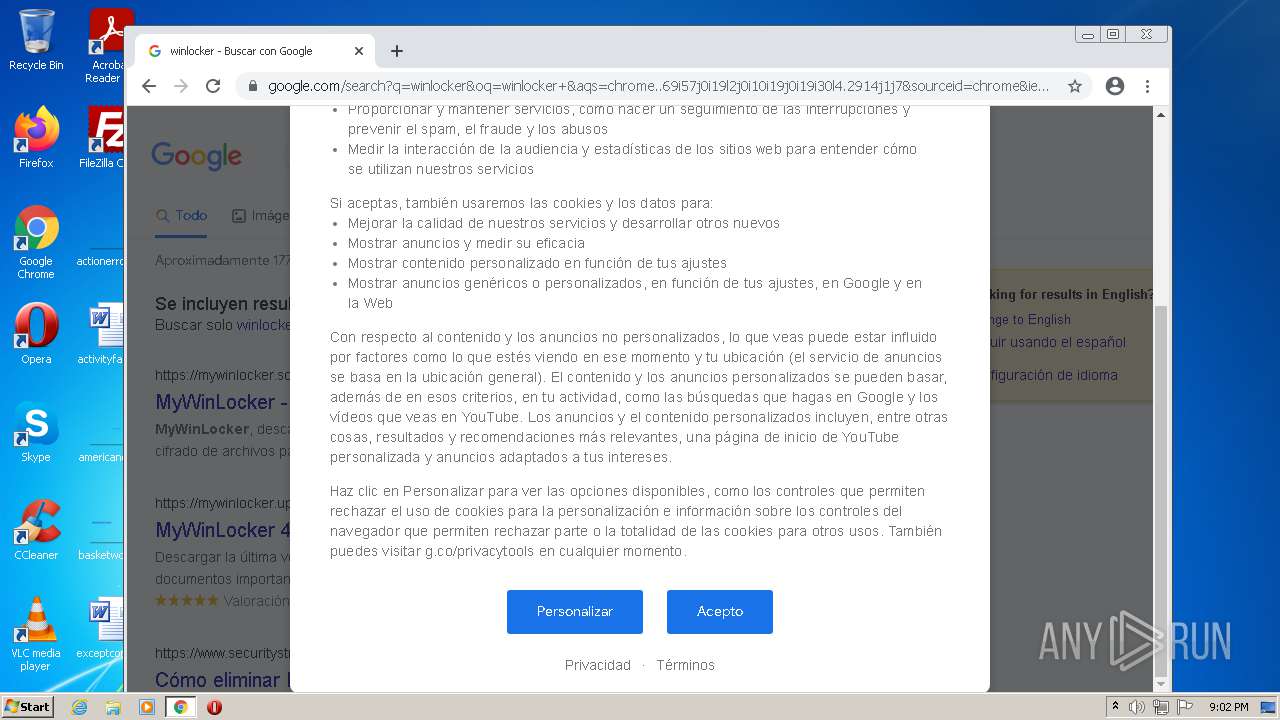Click the taskbar clock showing 9:02 PM

pos(1228,707)
